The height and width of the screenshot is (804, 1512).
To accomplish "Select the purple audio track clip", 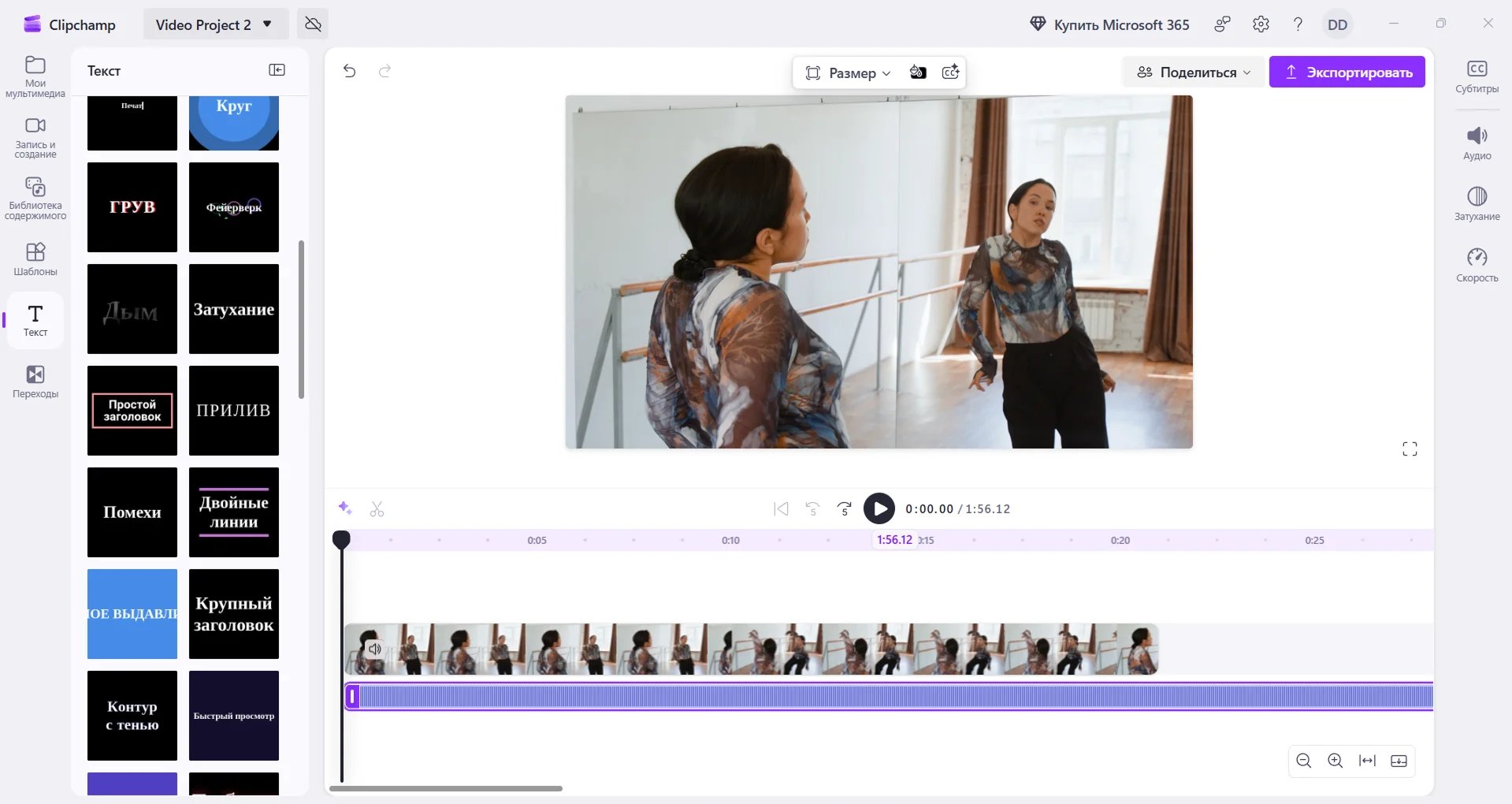I will (x=889, y=697).
